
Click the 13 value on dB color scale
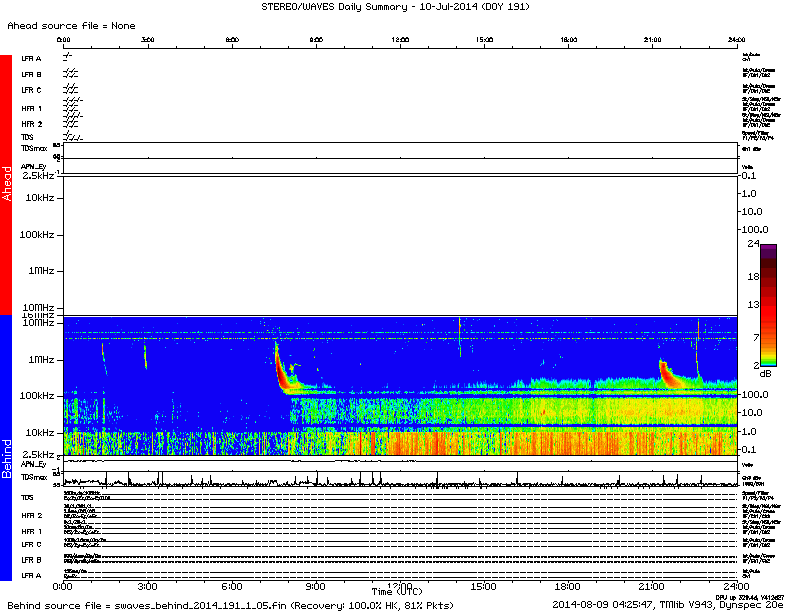[x=753, y=304]
